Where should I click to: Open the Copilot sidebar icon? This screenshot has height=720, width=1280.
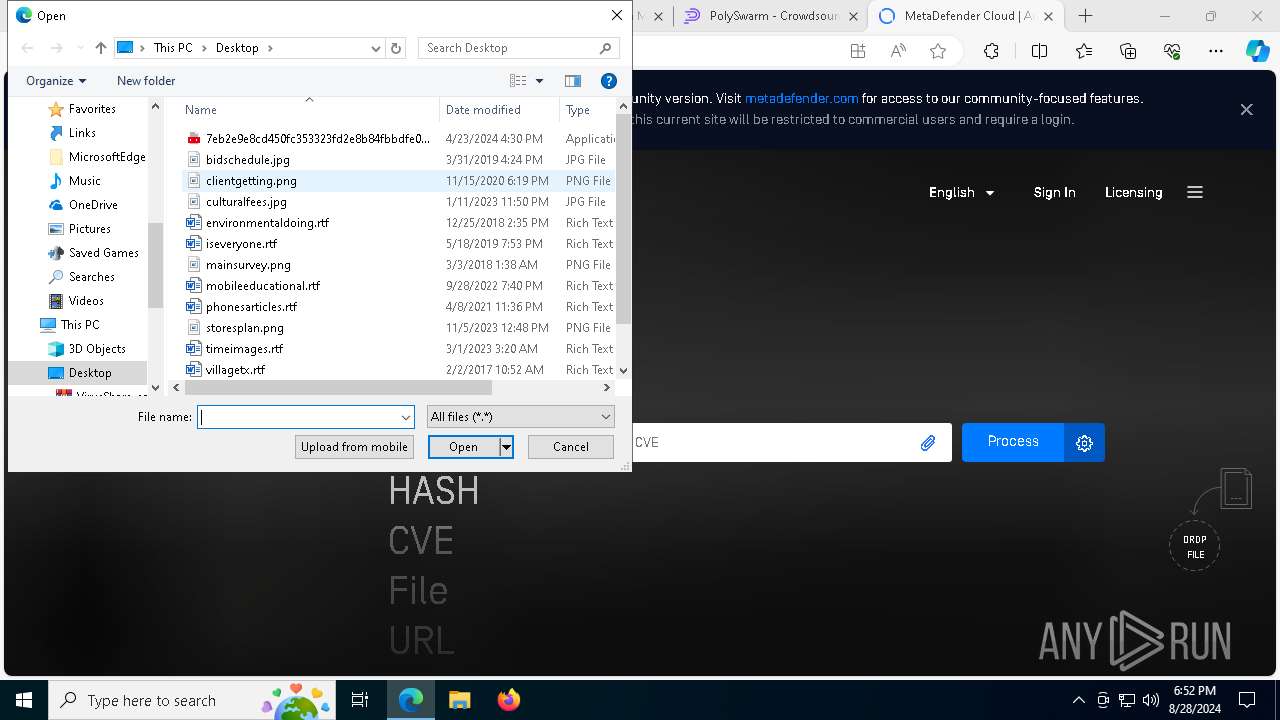pyautogui.click(x=1257, y=51)
